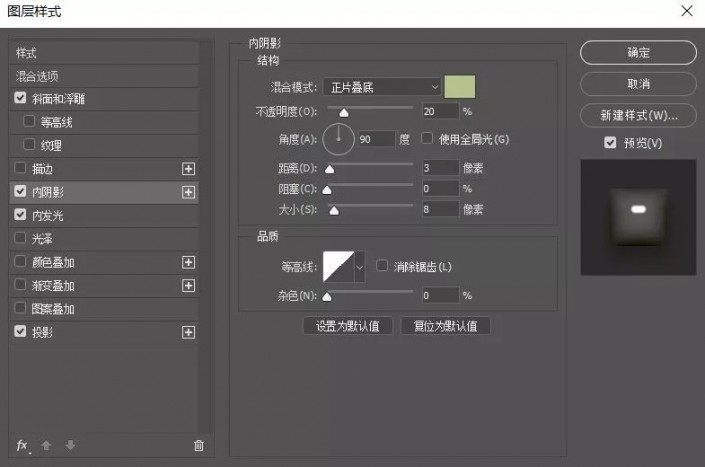
Task: Select the 斜面和浮雕 label in style list
Action: (x=58, y=99)
